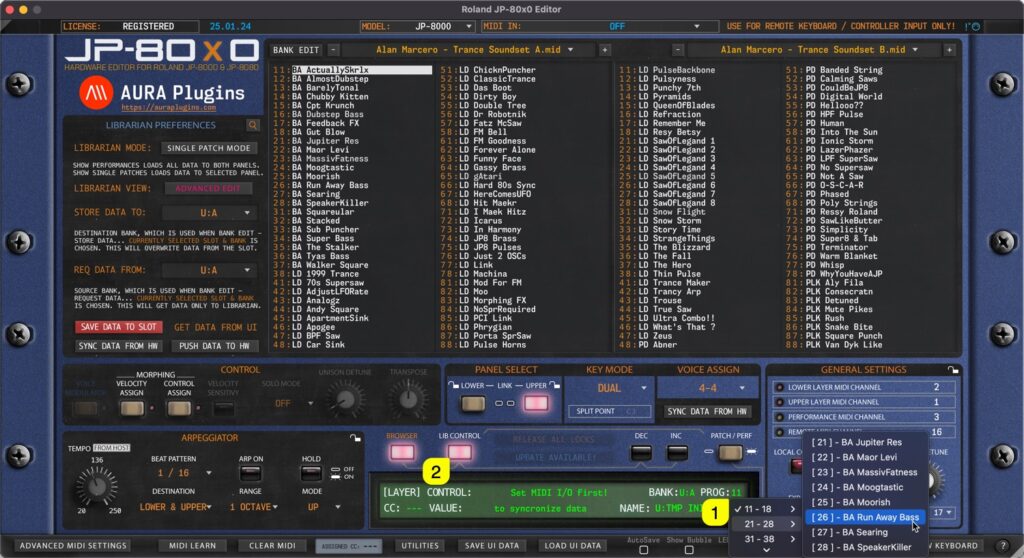Open the Key Mode DUAL dropdown
1024x558 pixels.
609,388
